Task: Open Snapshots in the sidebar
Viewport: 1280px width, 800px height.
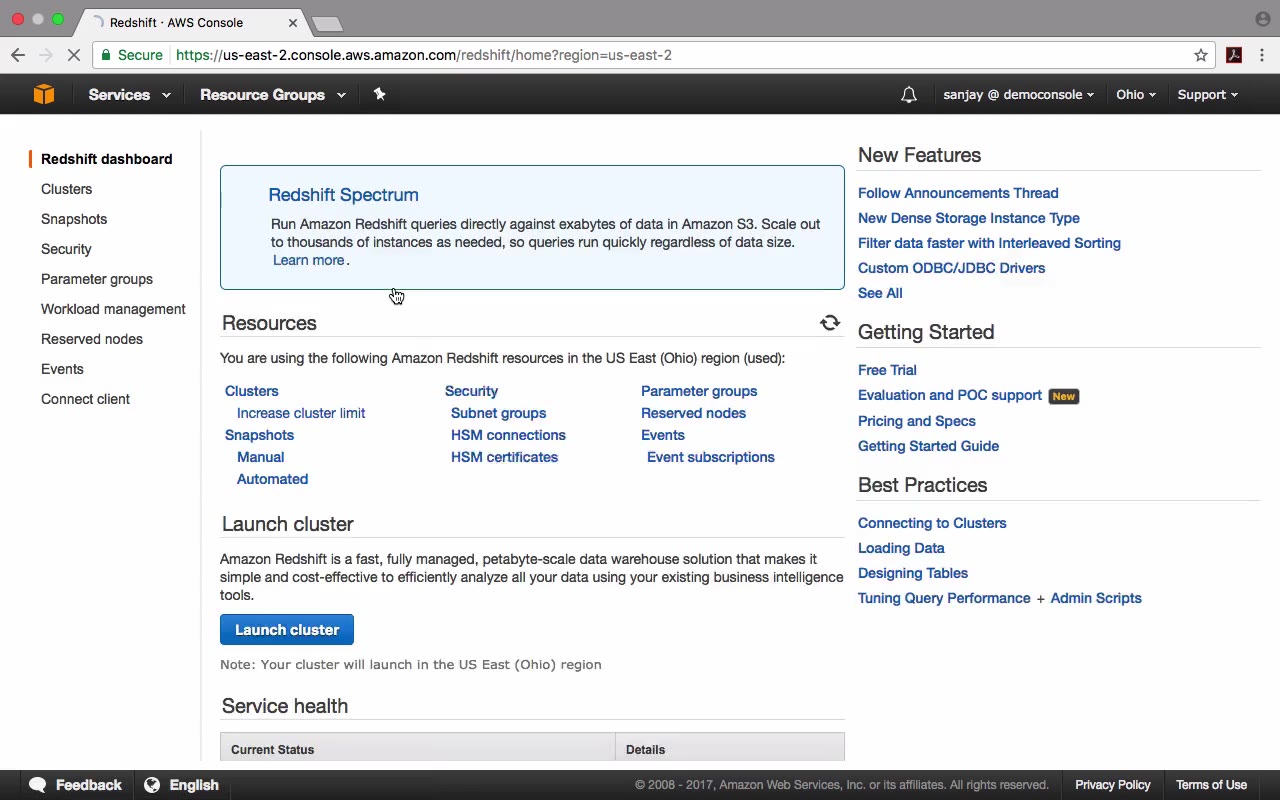Action: [x=74, y=219]
